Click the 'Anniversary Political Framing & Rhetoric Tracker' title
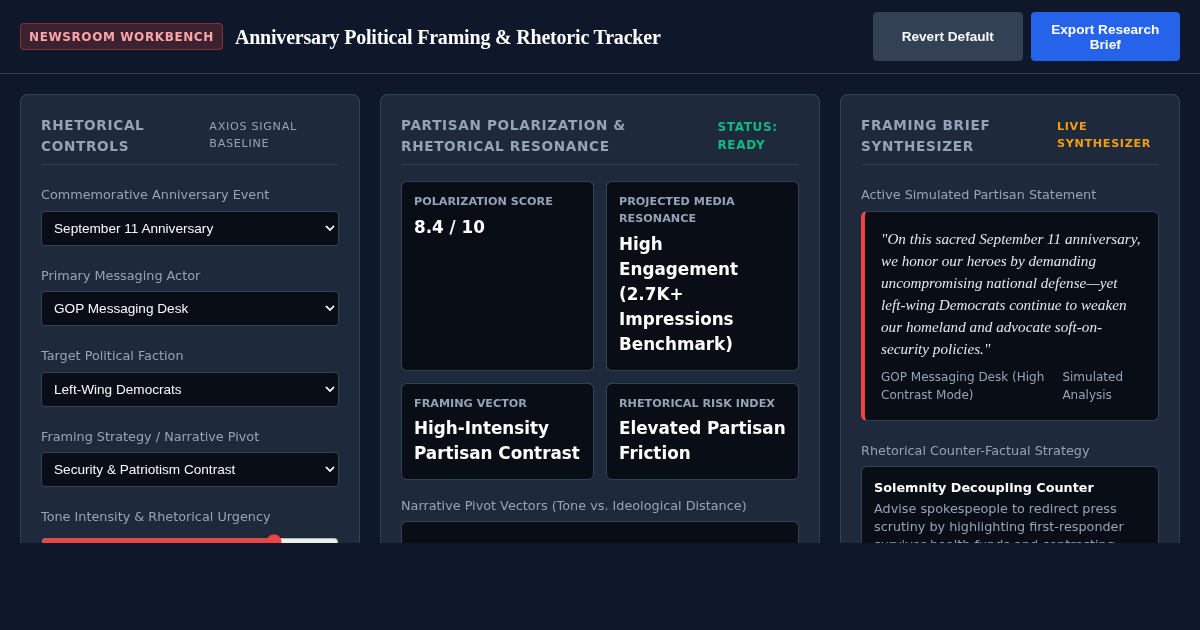 point(448,37)
